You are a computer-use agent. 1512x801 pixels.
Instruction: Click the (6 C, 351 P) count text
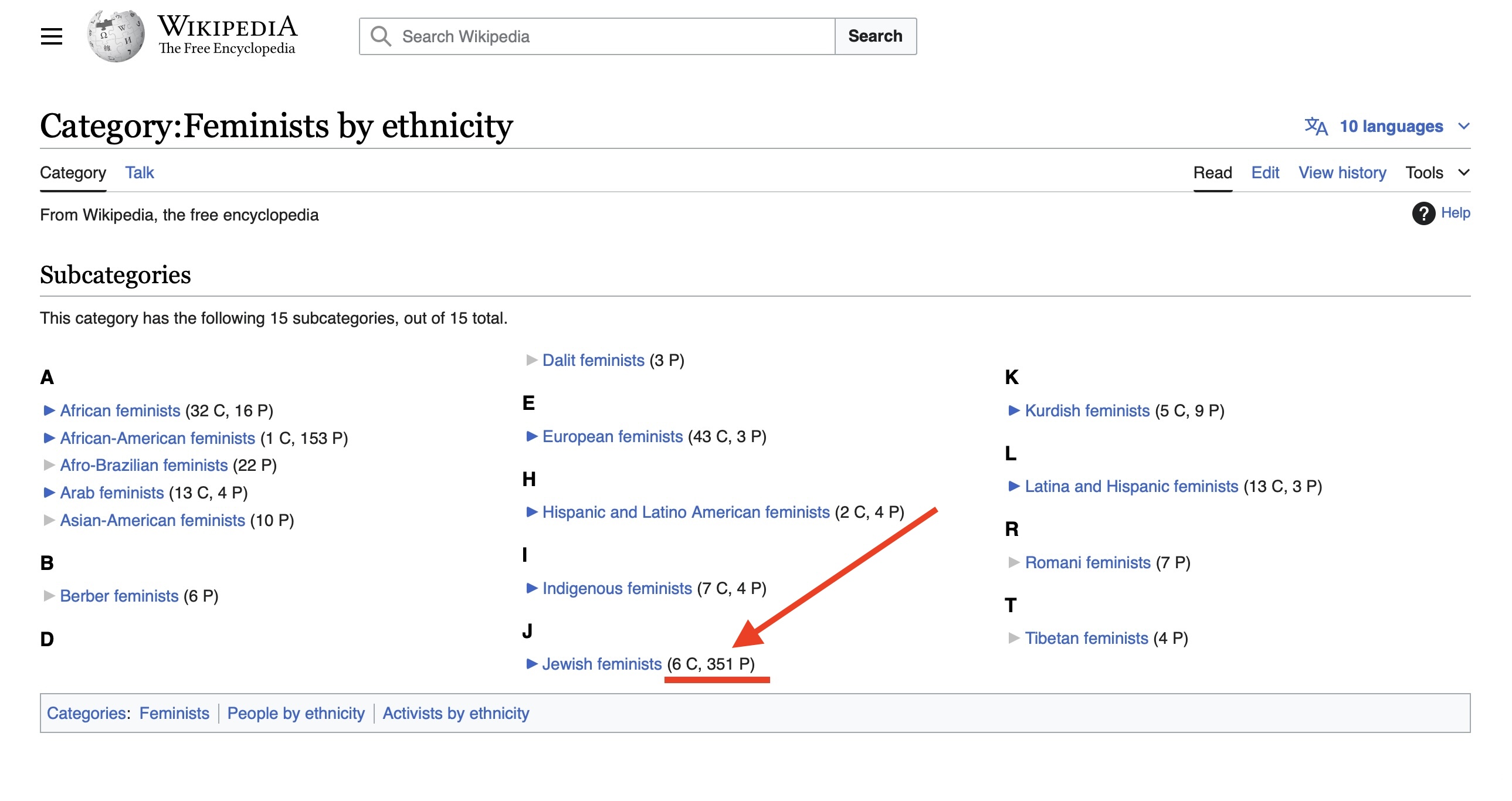711,664
